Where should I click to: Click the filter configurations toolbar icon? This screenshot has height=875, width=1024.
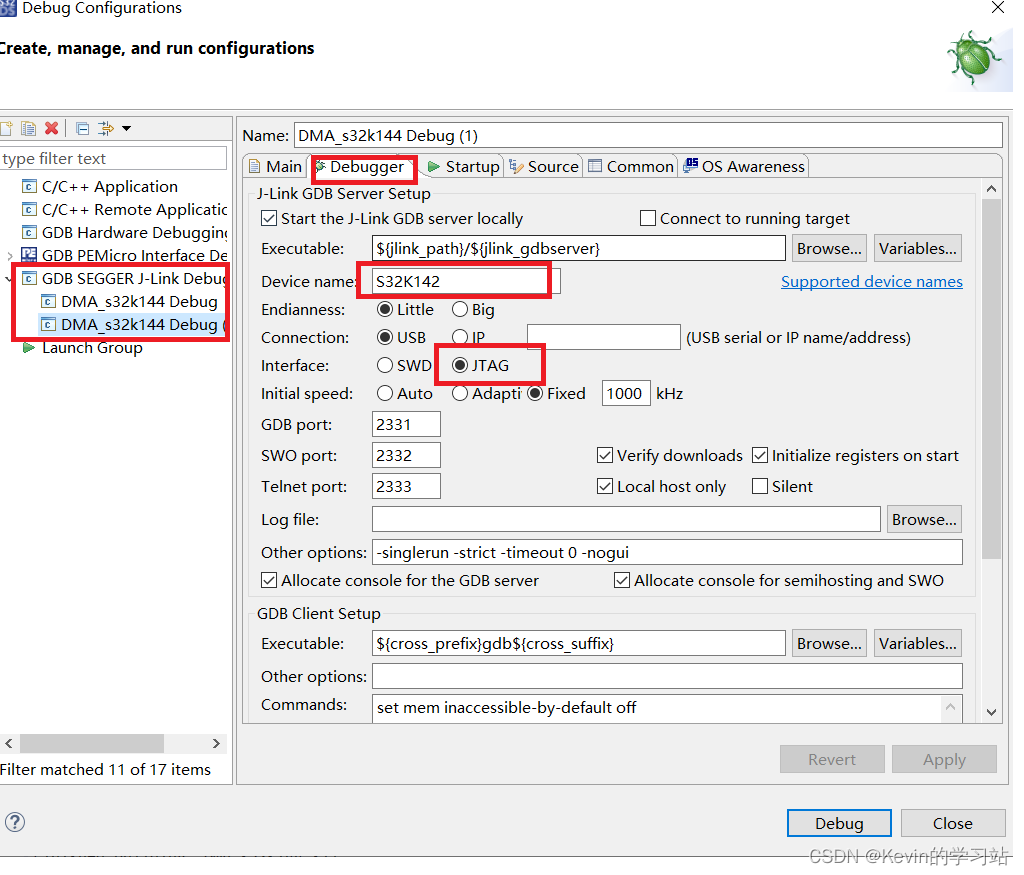(105, 129)
